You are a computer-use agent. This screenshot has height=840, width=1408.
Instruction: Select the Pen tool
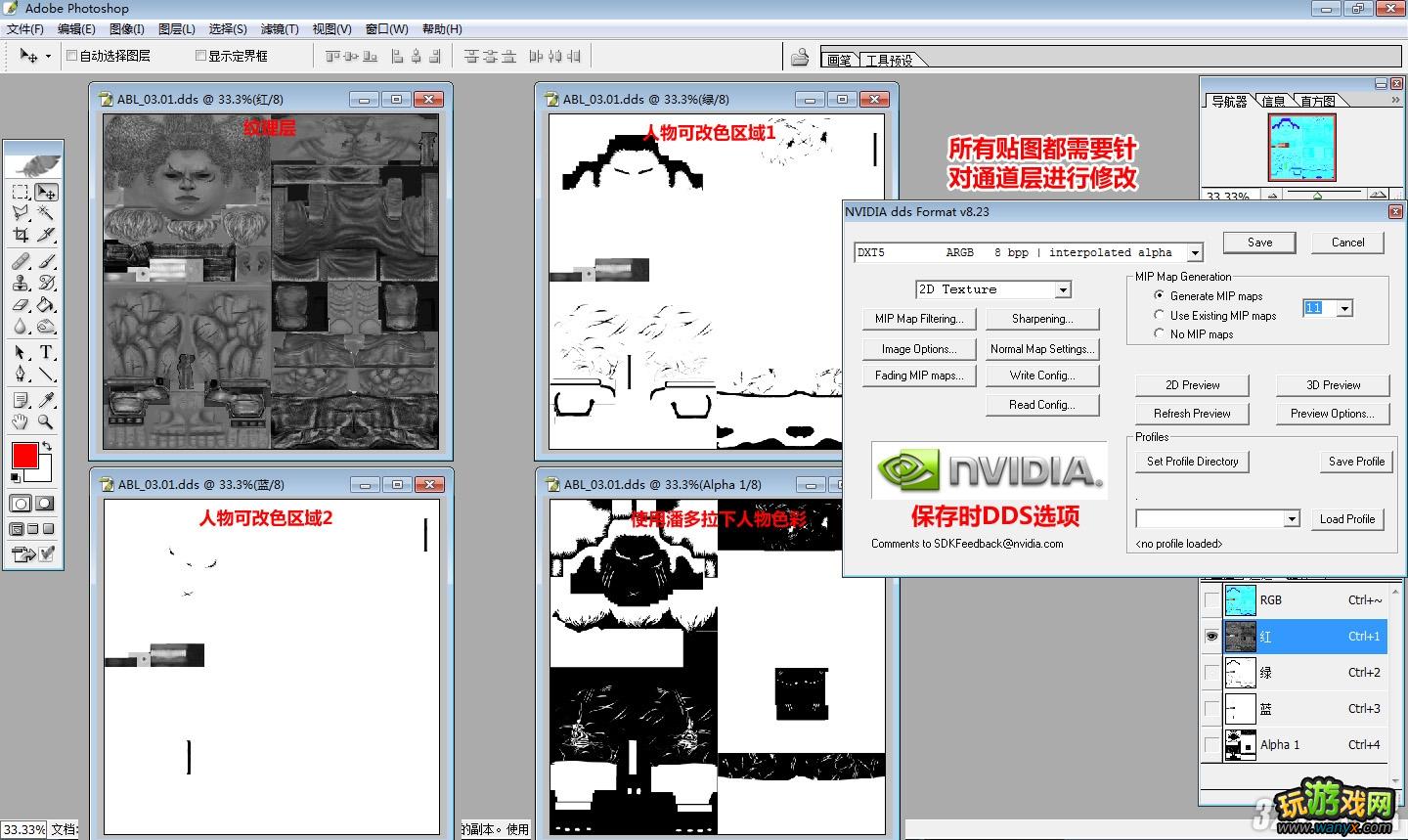point(21,374)
